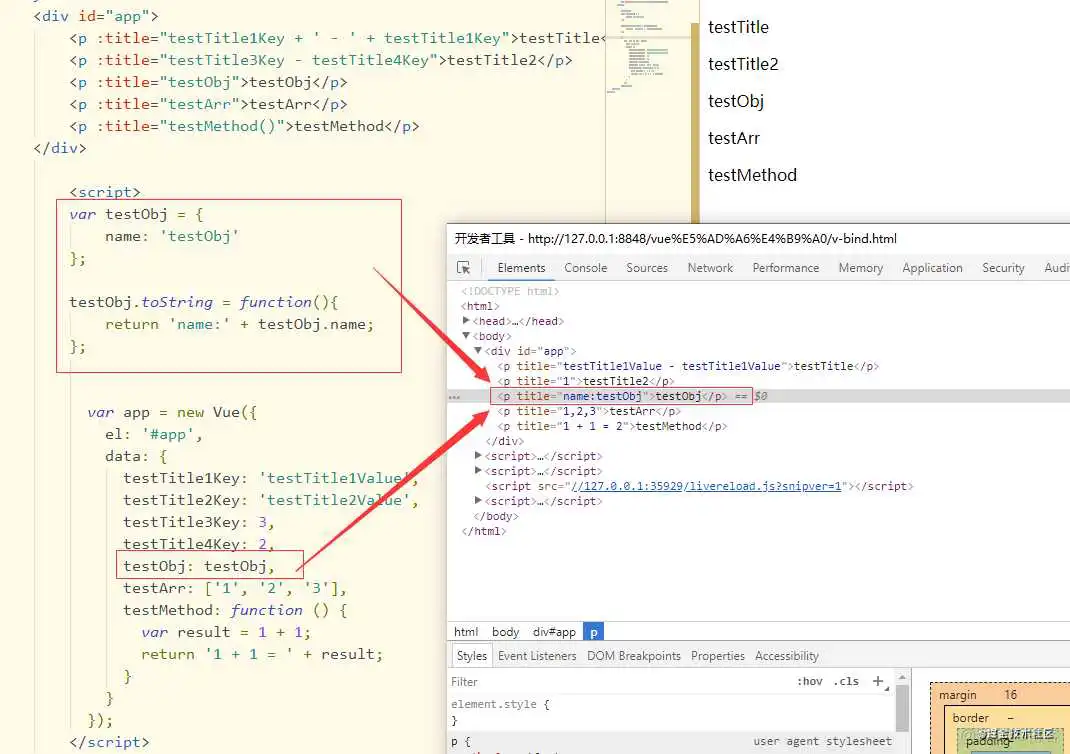
Task: Expand the first collapsed script node
Action: click(x=479, y=456)
